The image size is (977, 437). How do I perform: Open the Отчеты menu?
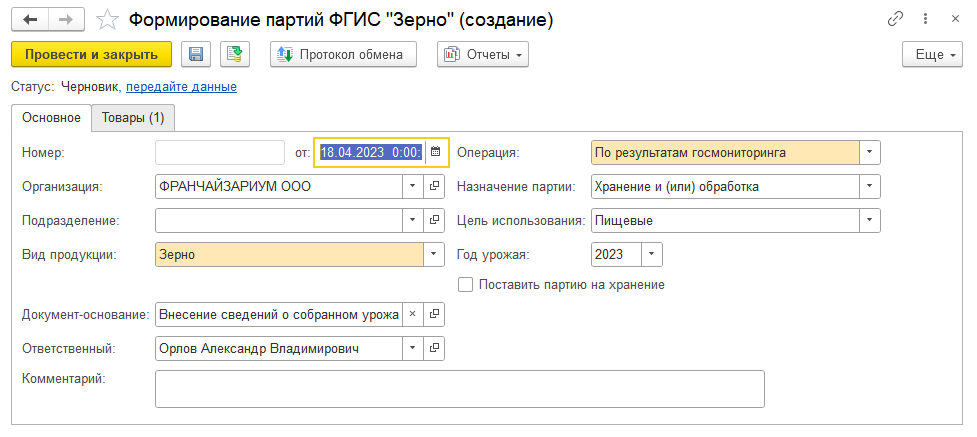pyautogui.click(x=483, y=55)
